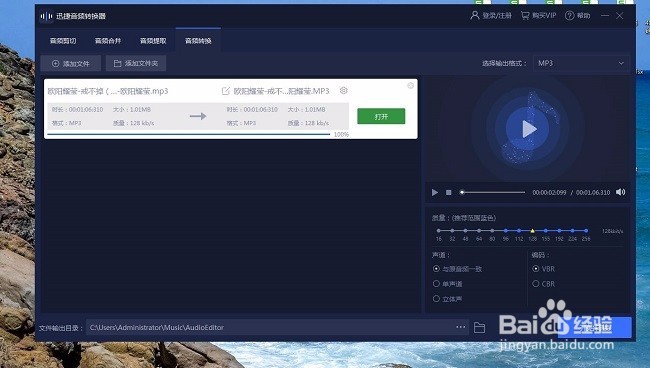Expand the MP3 output format dropdown
This screenshot has width=650, height=368.
[581, 63]
